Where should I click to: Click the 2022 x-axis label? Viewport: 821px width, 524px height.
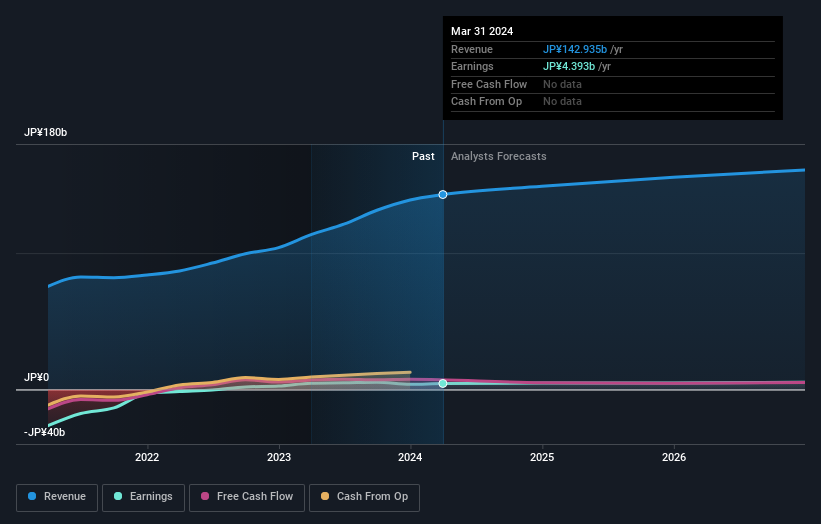(x=147, y=457)
